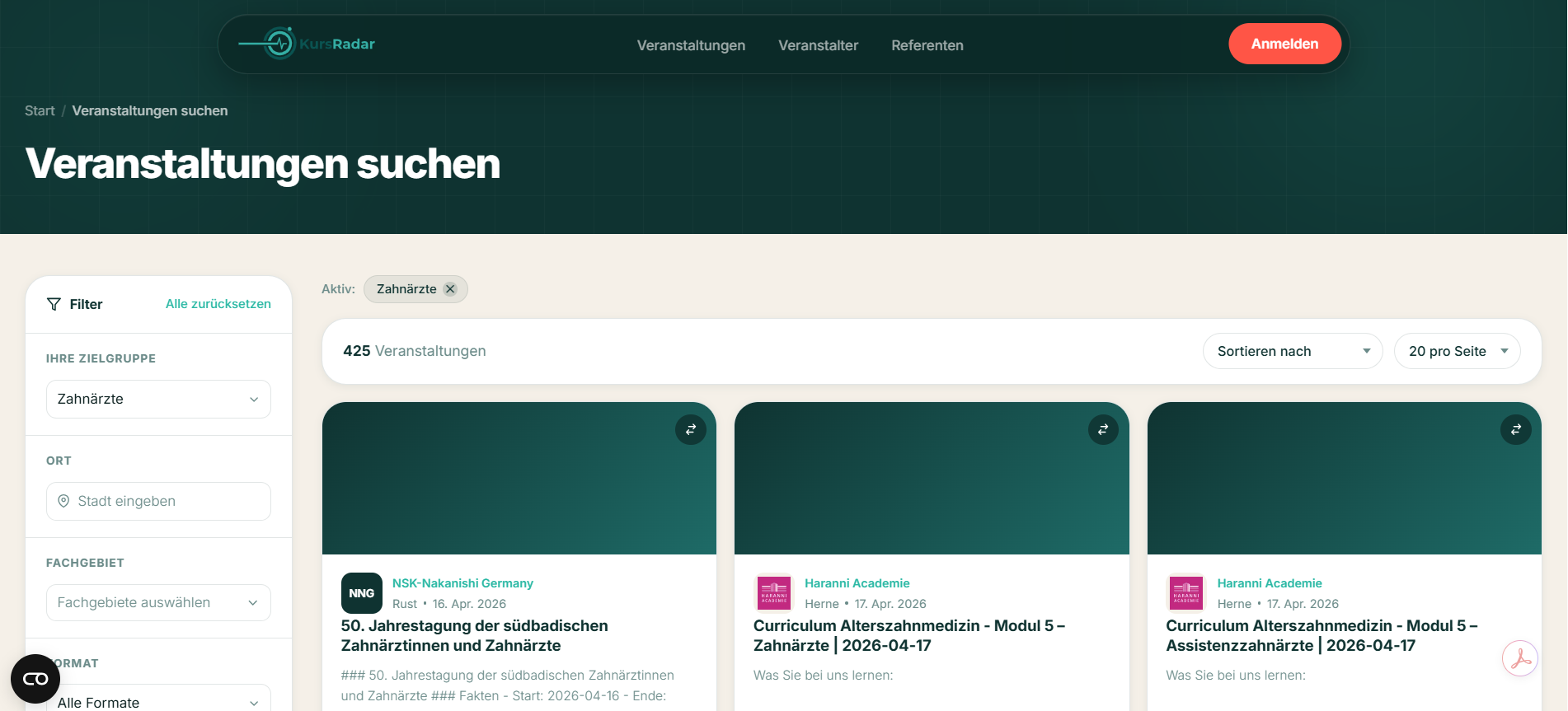
Task: Click the KursRadar logo icon
Action: tap(279, 44)
